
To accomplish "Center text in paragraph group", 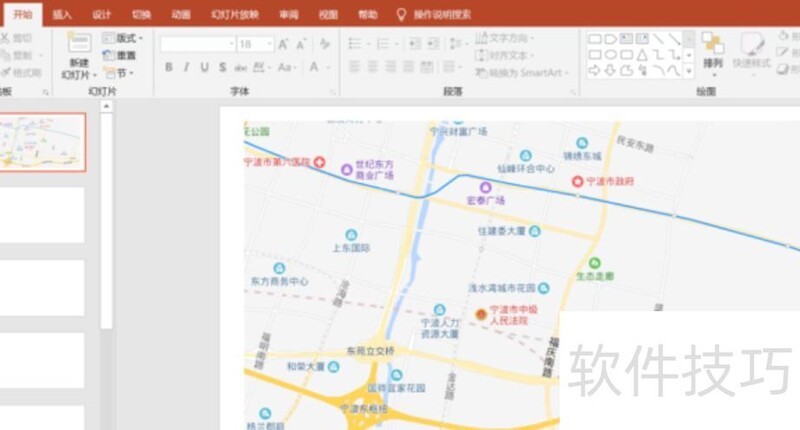I will (372, 67).
